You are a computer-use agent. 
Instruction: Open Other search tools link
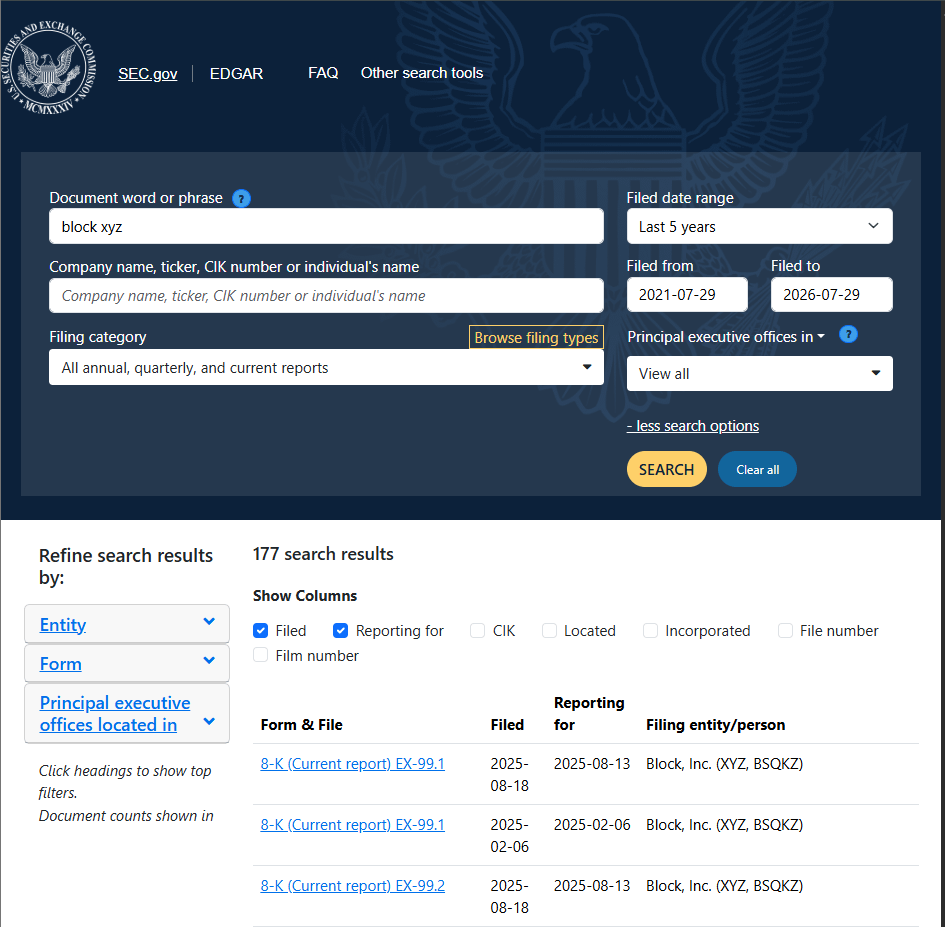point(422,73)
